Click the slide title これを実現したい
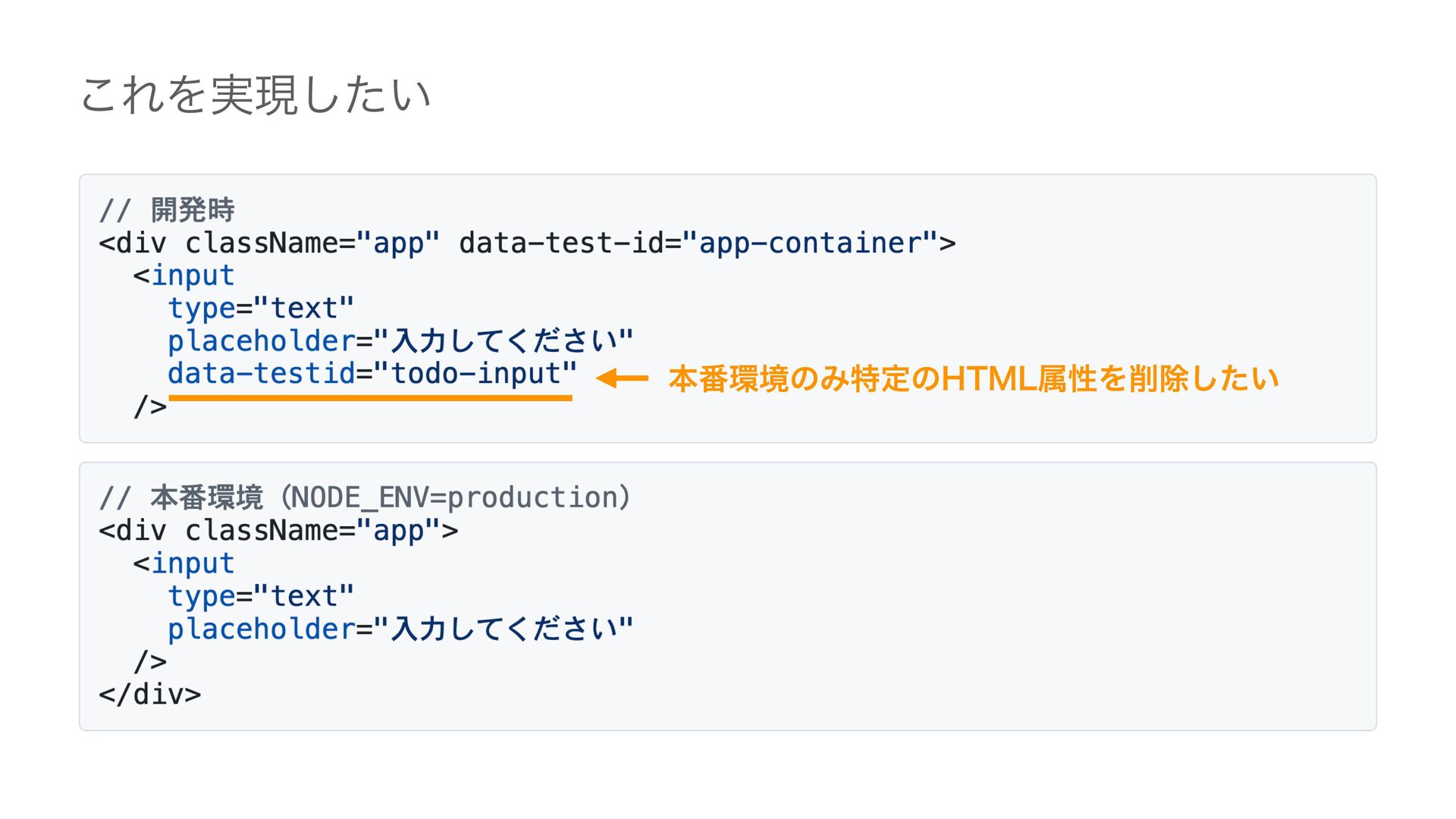The image size is (1456, 819). coord(256,95)
